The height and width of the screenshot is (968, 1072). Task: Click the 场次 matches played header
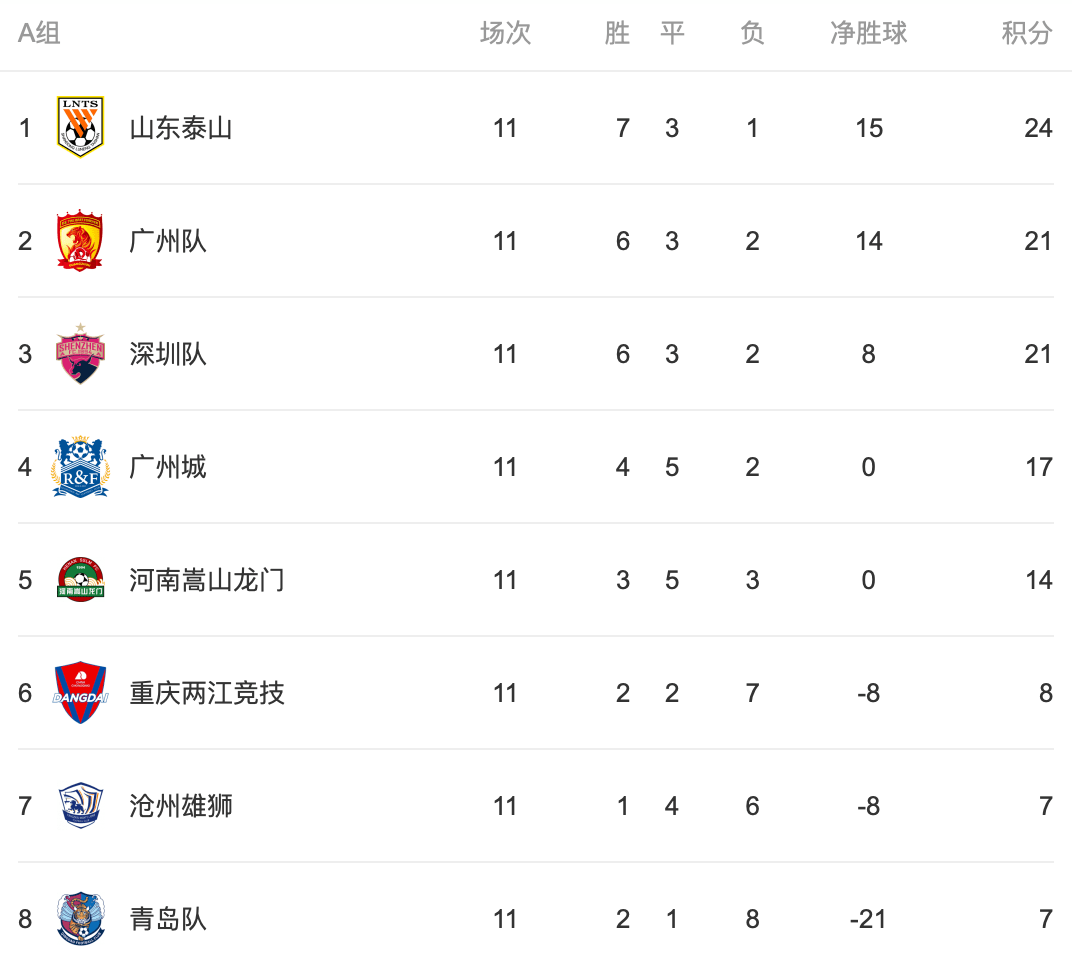tap(505, 33)
